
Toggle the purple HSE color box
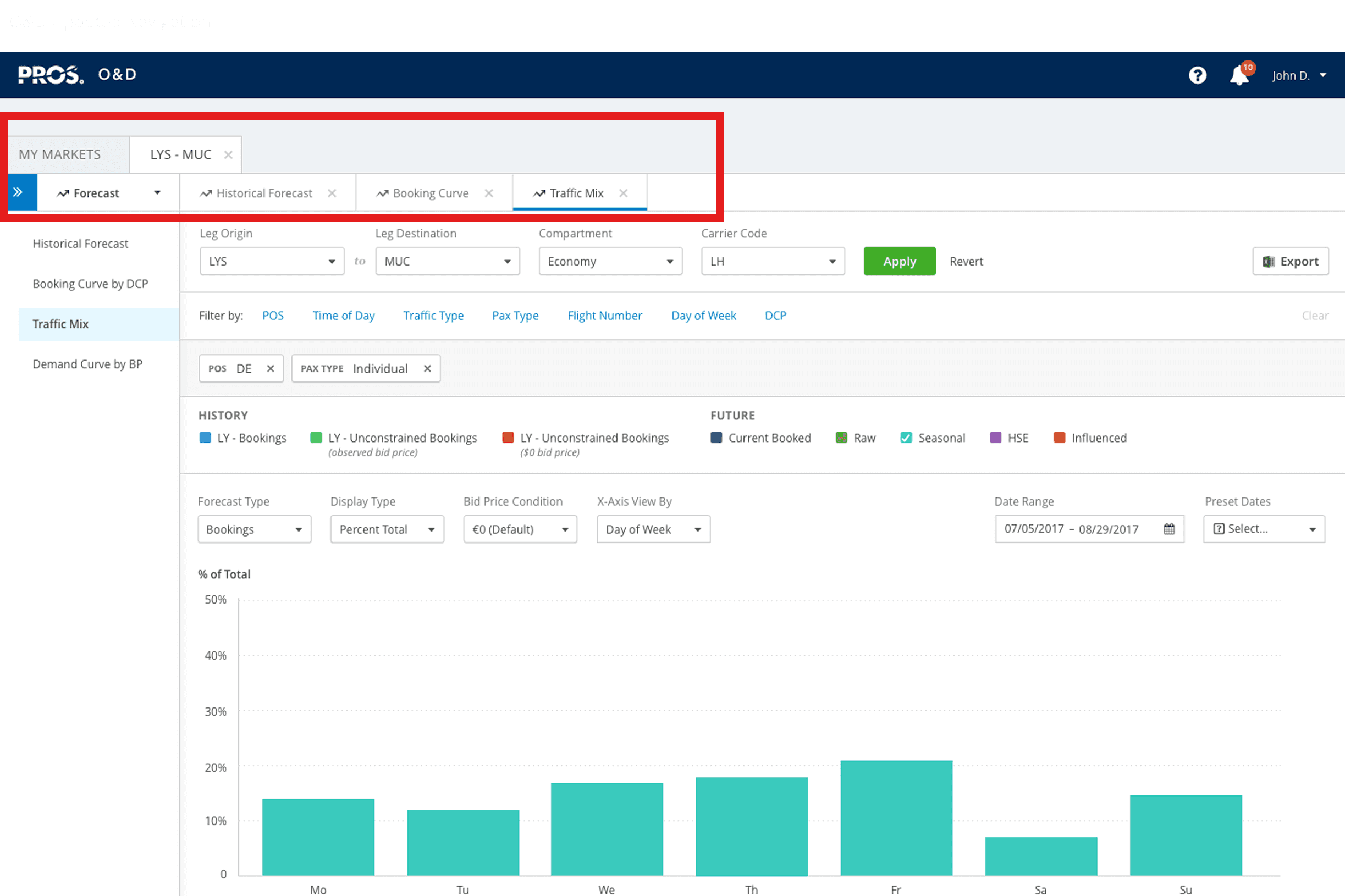coord(995,438)
